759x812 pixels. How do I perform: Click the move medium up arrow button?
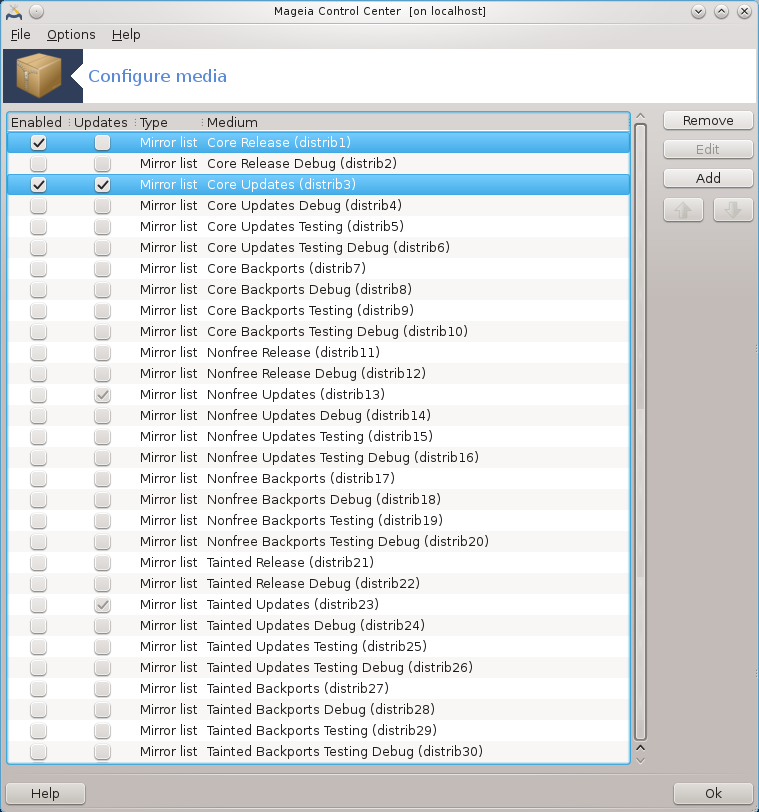point(683,210)
